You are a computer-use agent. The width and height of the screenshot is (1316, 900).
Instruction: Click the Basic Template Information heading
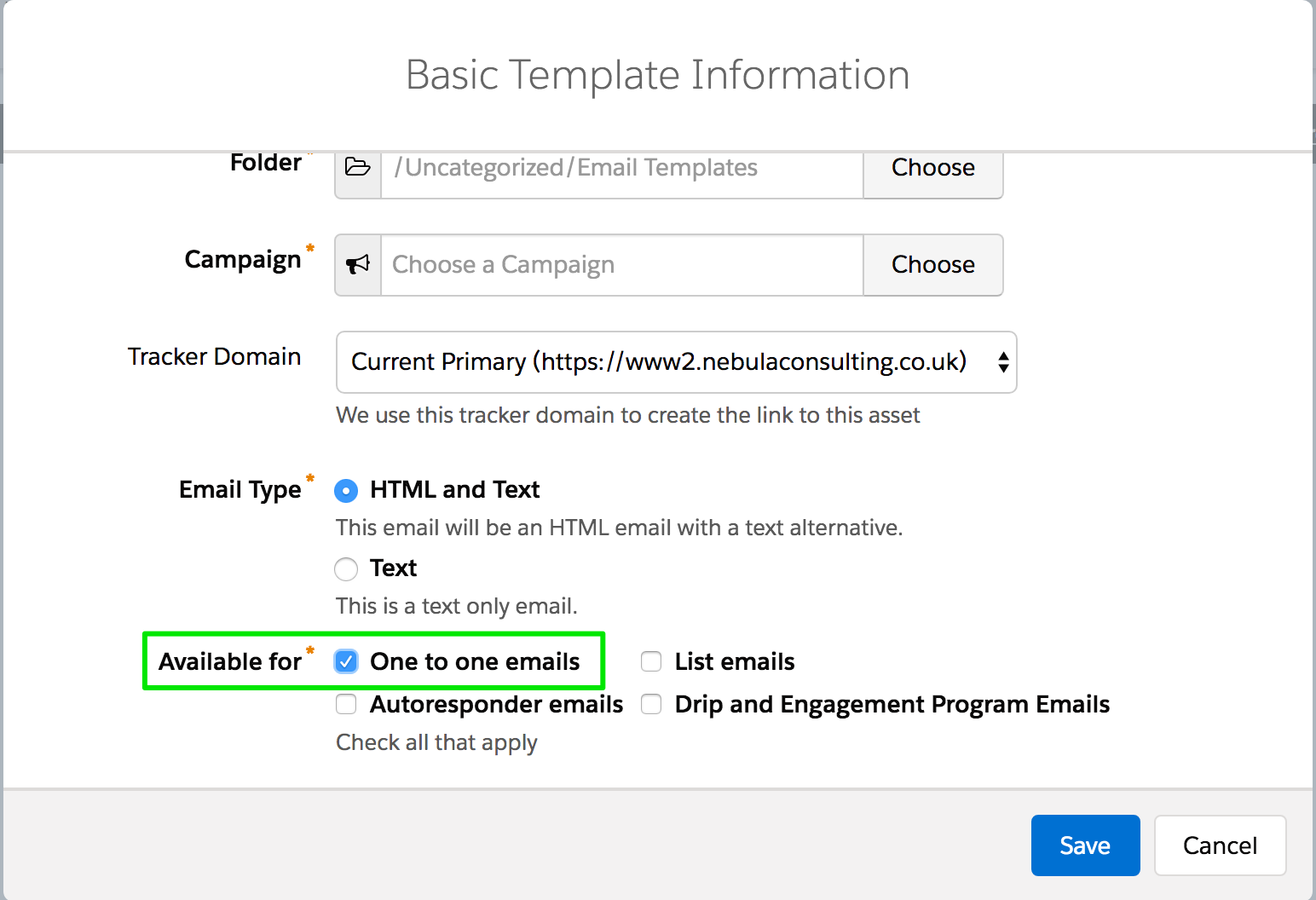[x=657, y=75]
